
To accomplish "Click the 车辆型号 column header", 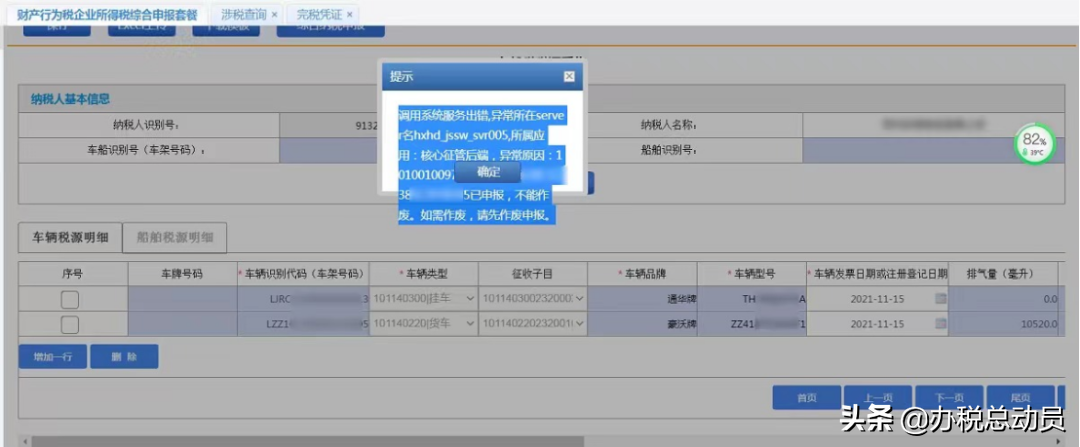I will (x=751, y=274).
